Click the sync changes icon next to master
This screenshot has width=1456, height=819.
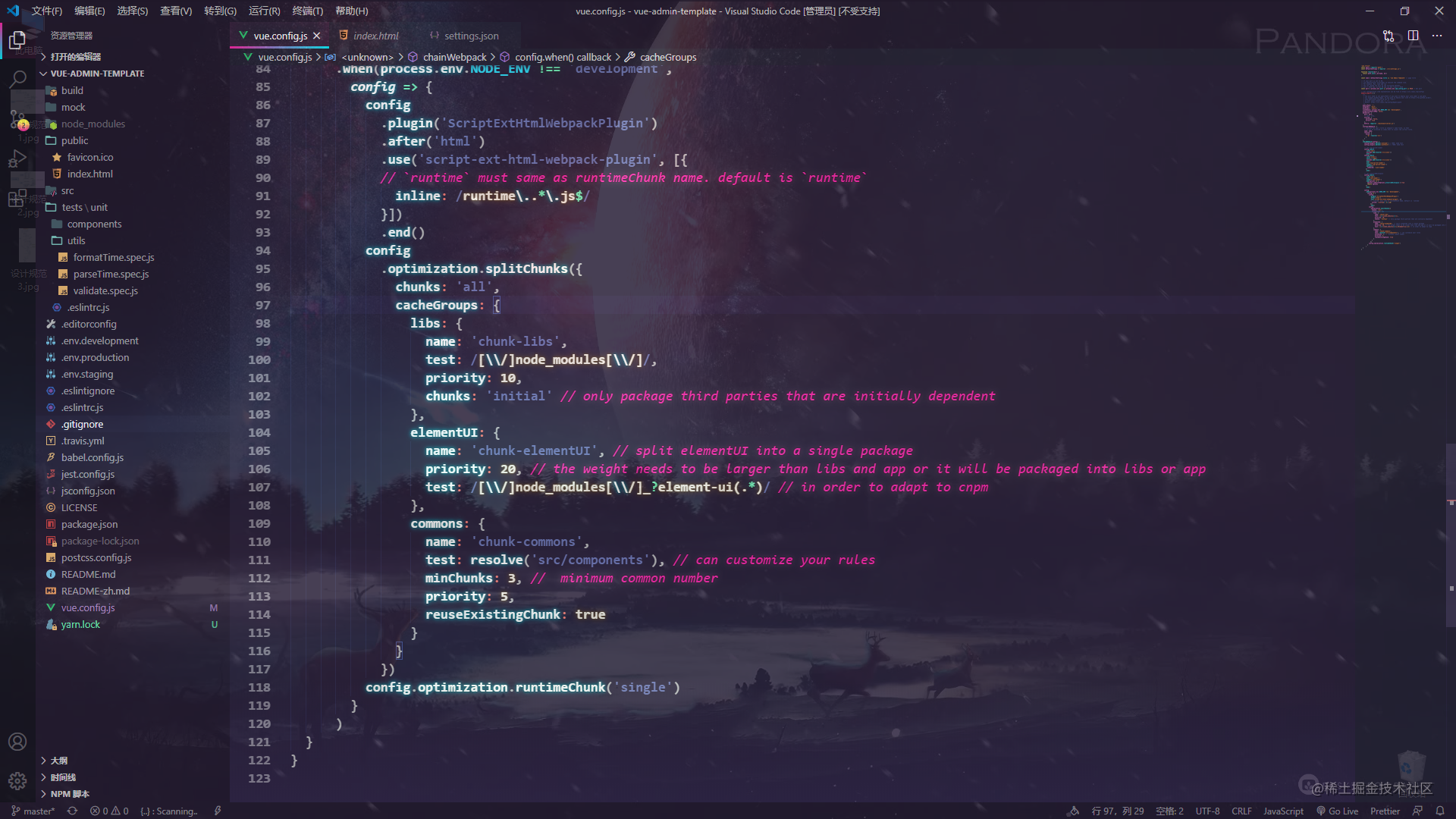[x=72, y=811]
